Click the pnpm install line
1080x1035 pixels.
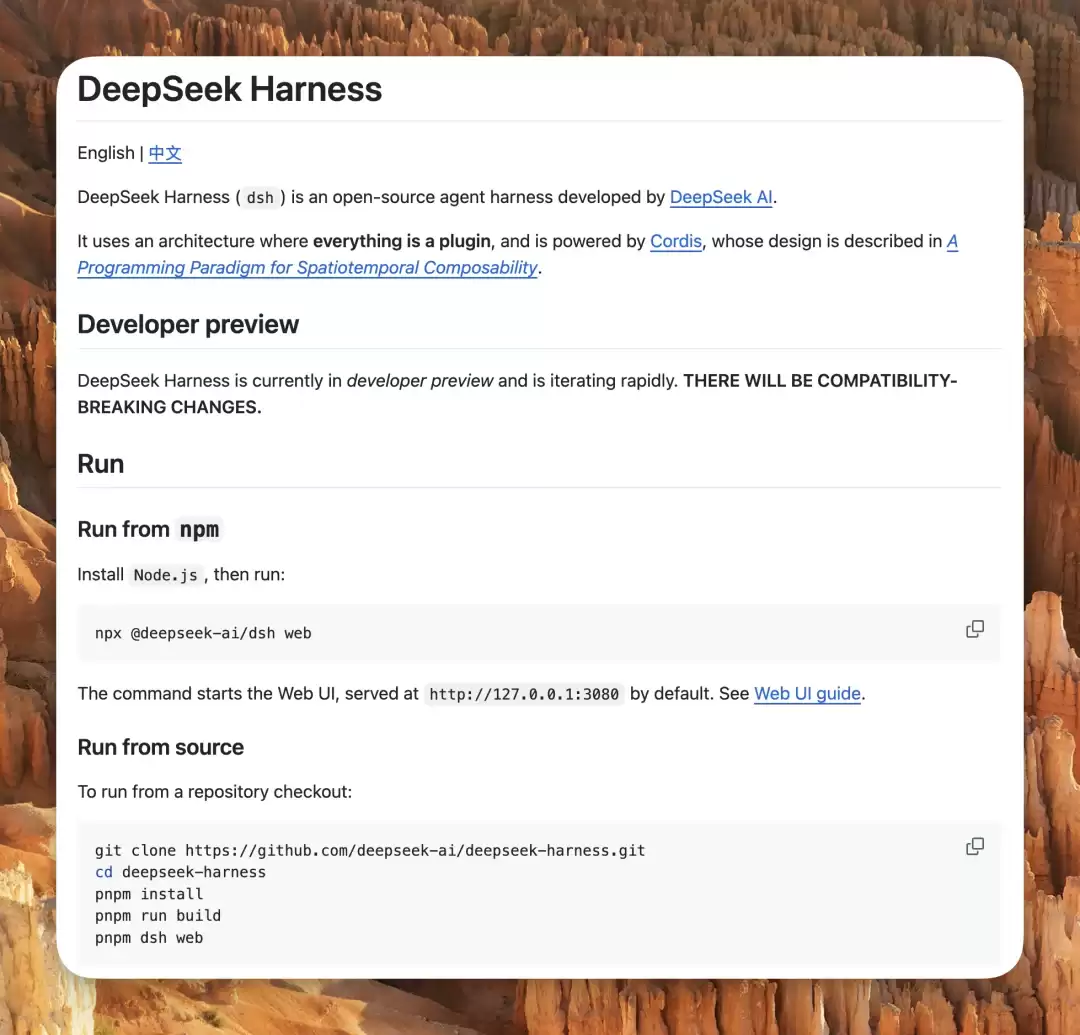(x=149, y=894)
